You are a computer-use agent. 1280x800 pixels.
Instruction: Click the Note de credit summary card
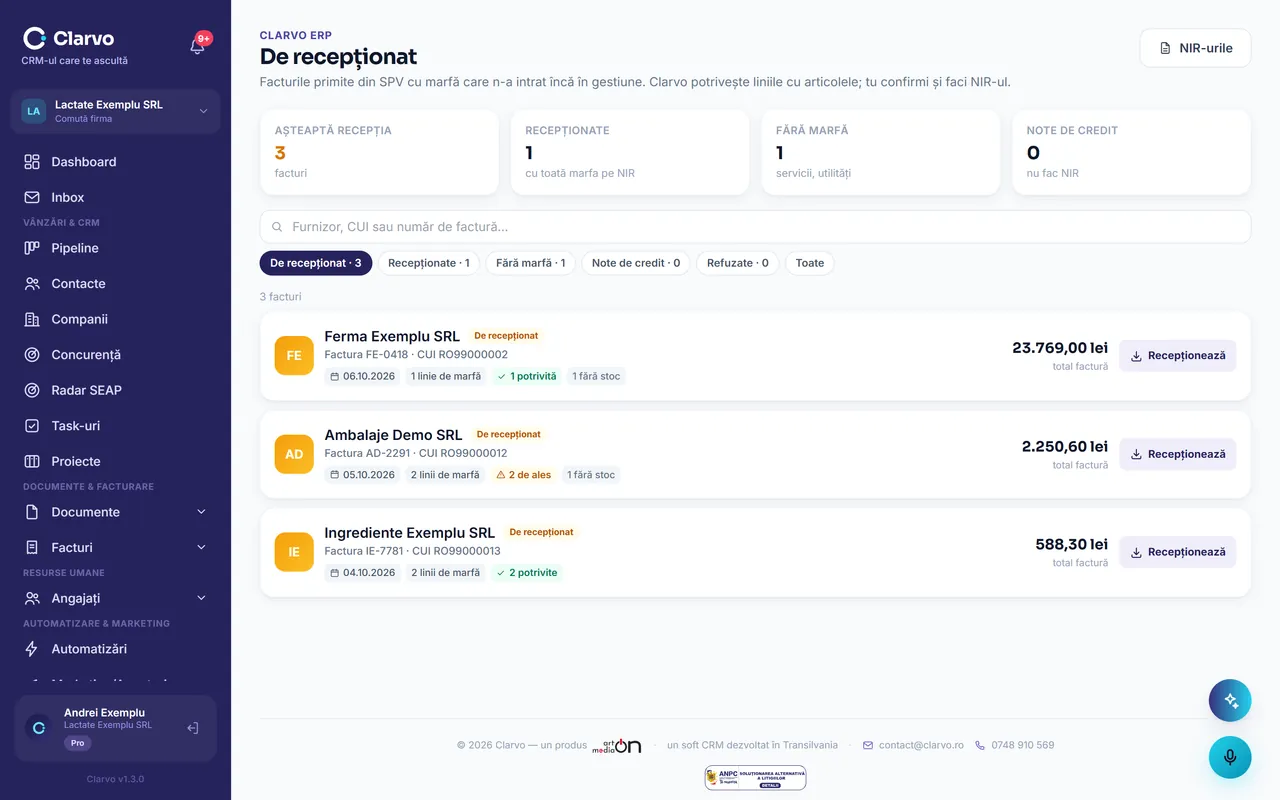tap(1131, 152)
